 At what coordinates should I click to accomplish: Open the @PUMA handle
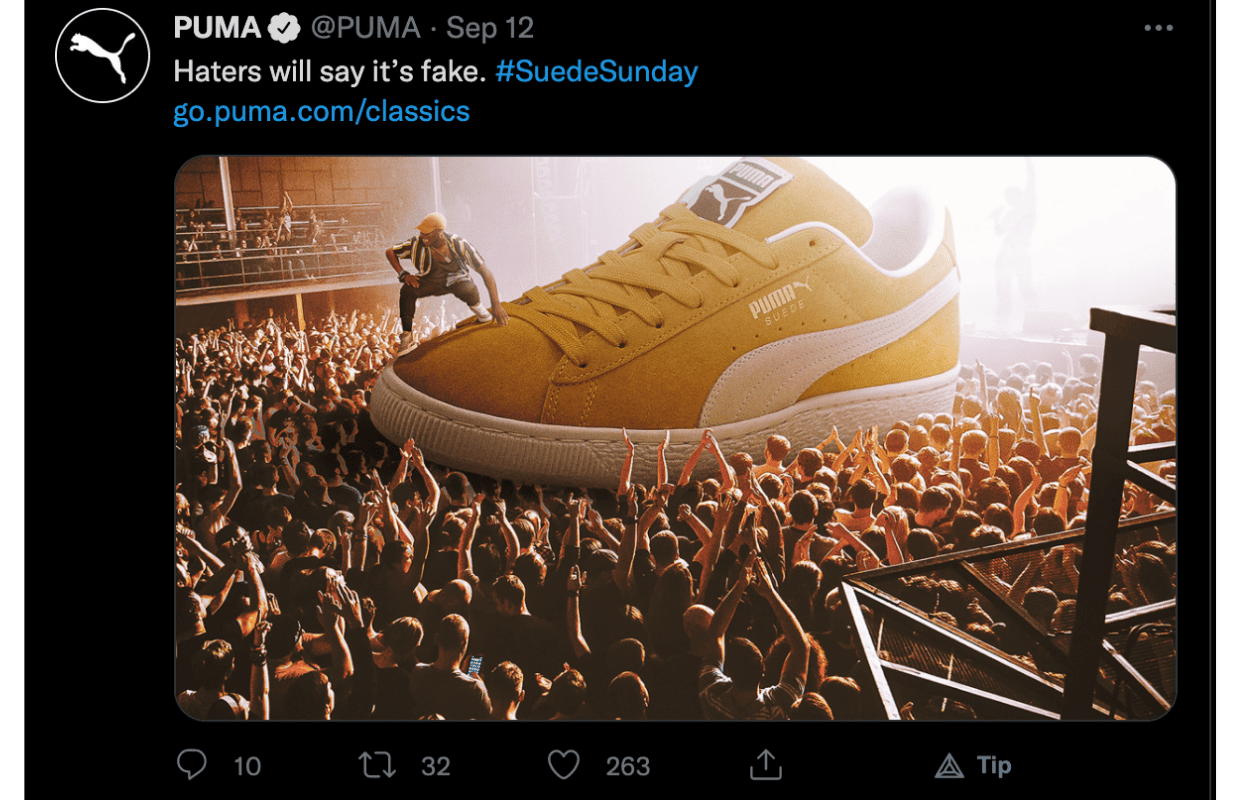(x=365, y=28)
